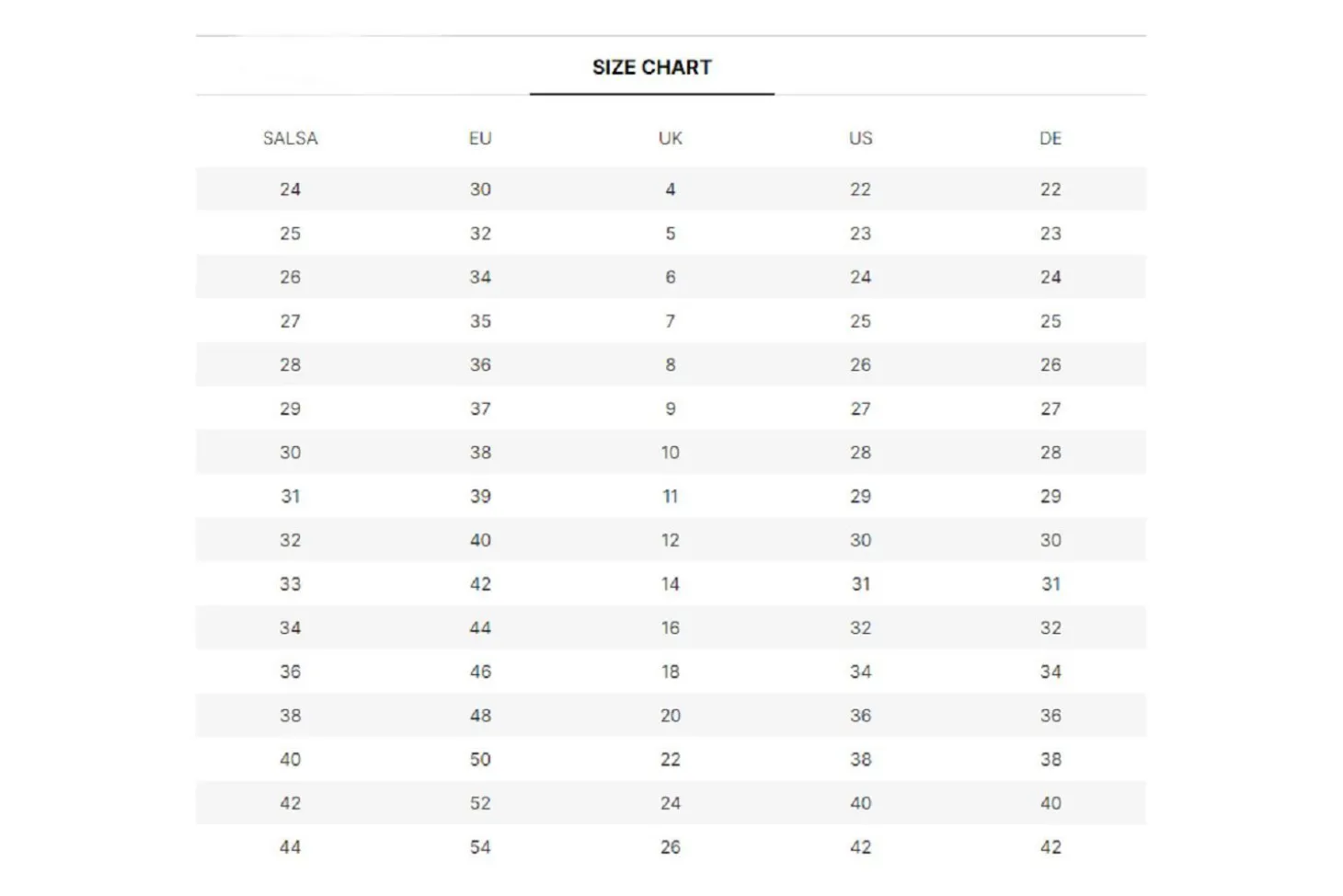Select UK size 4 cell
This screenshot has width=1343, height=896.
click(671, 190)
